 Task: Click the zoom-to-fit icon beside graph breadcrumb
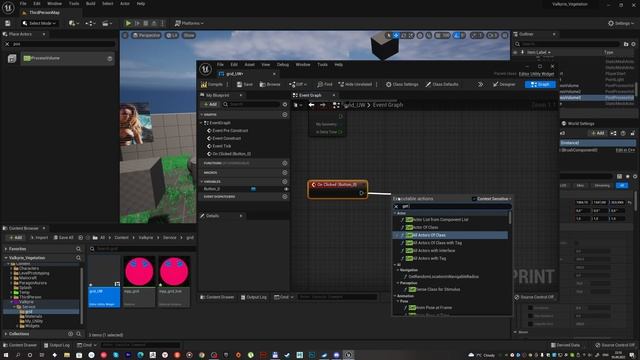pyautogui.click(x=336, y=105)
